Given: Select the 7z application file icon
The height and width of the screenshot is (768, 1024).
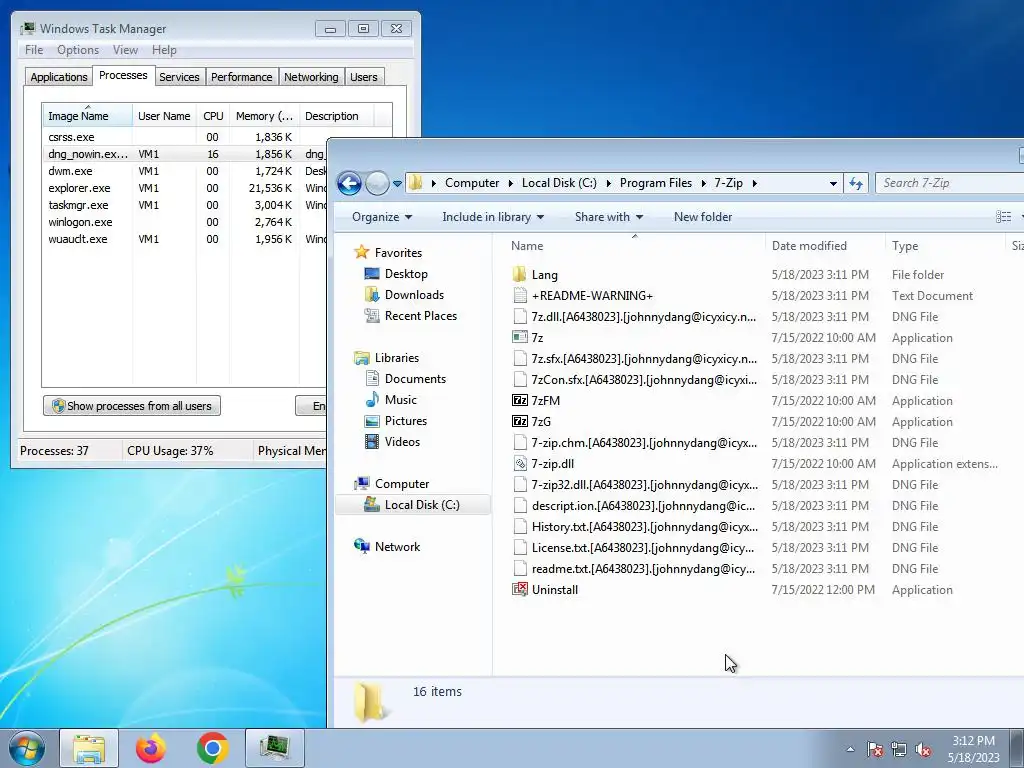Looking at the screenshot, I should click(x=519, y=338).
